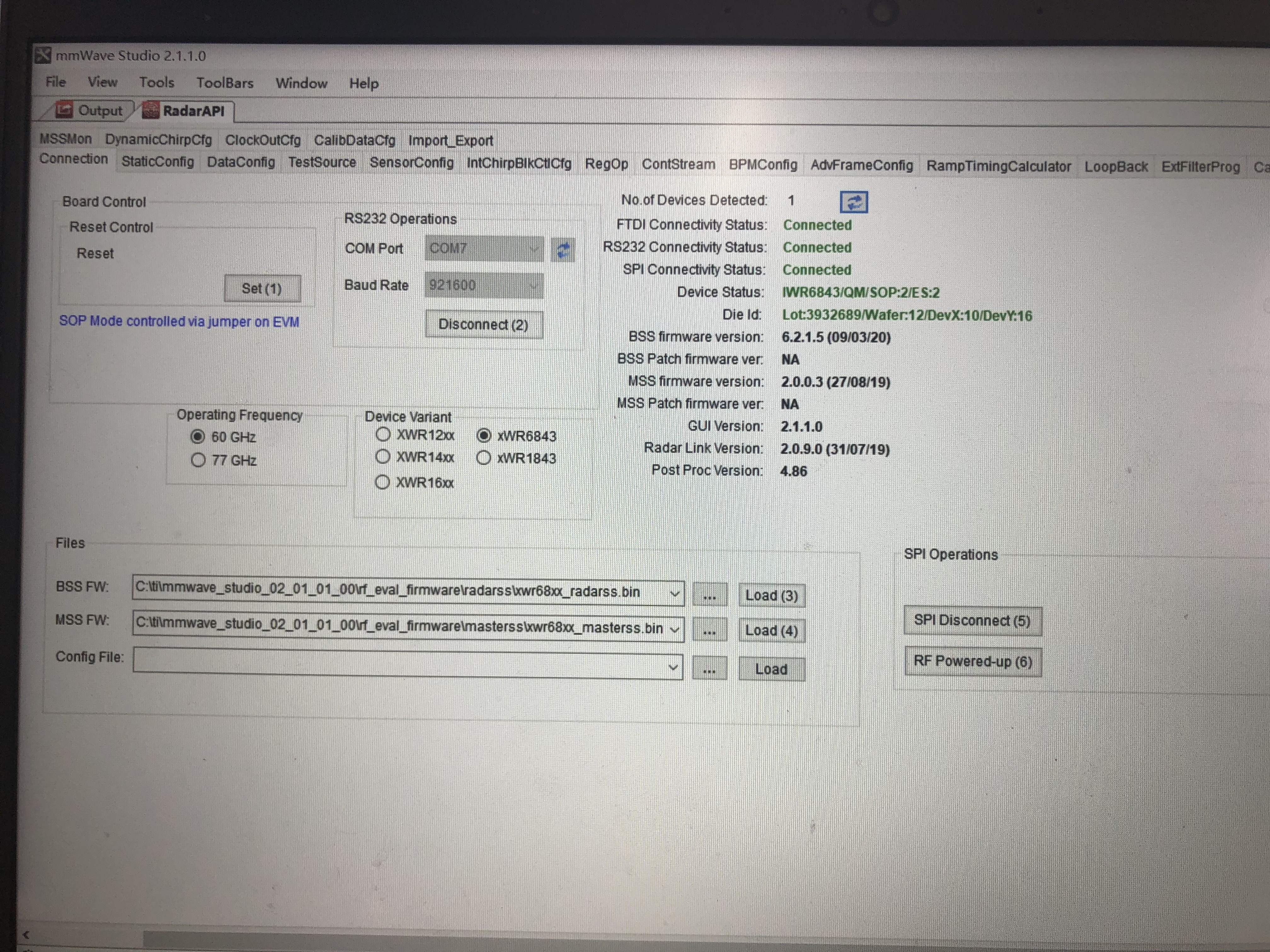The height and width of the screenshot is (952, 1270).
Task: Open the SensorConfig tab
Action: pos(412,163)
